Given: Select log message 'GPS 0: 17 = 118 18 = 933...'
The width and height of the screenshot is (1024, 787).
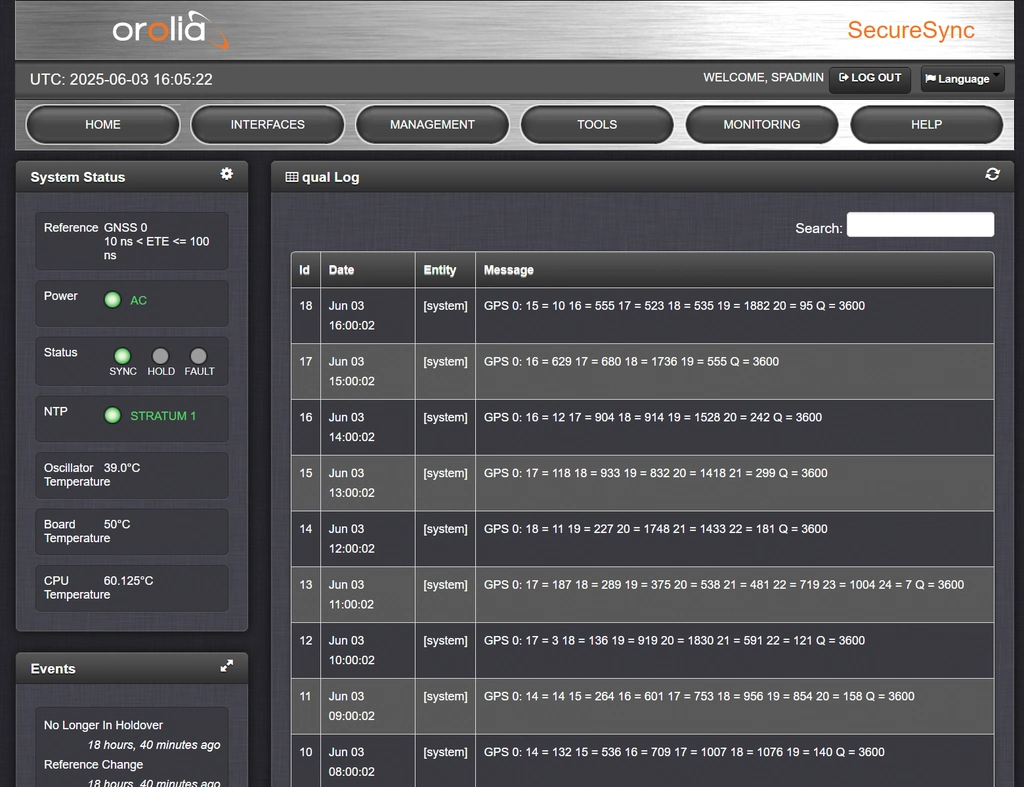Looking at the screenshot, I should [x=655, y=473].
